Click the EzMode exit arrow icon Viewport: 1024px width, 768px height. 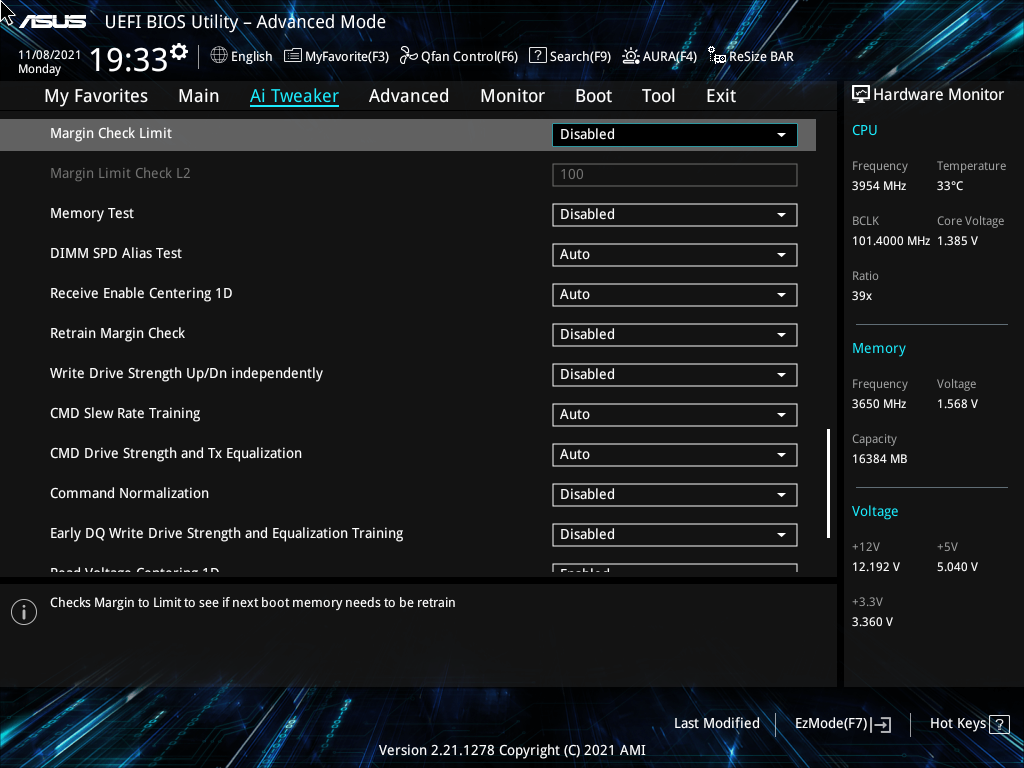point(881,724)
